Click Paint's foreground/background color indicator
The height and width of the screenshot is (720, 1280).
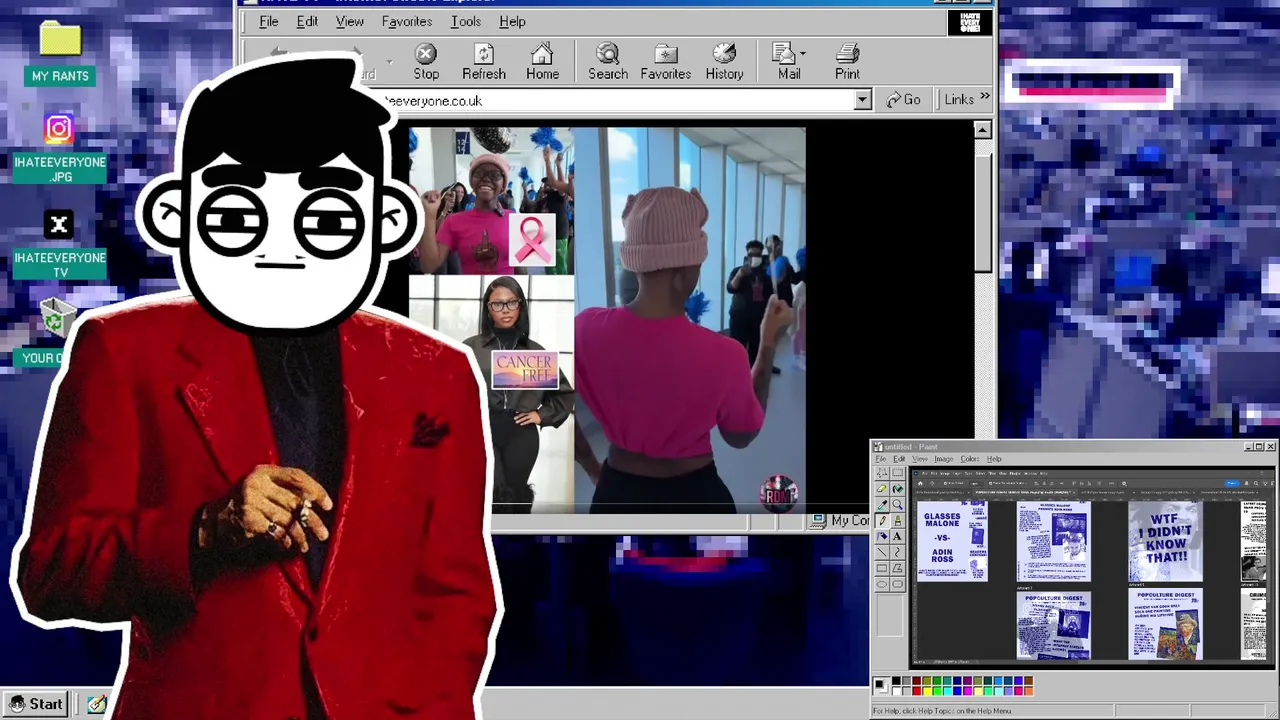(880, 685)
